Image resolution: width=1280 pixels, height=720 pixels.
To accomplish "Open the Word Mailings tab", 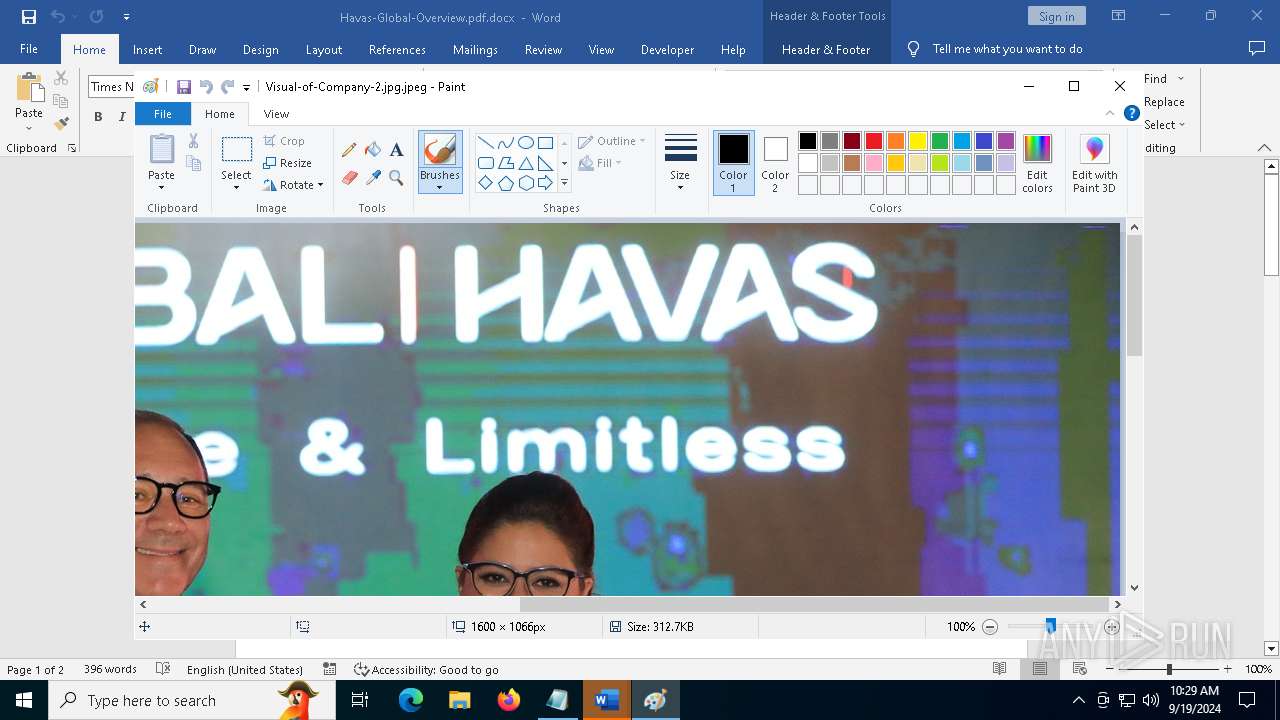I will click(x=475, y=49).
